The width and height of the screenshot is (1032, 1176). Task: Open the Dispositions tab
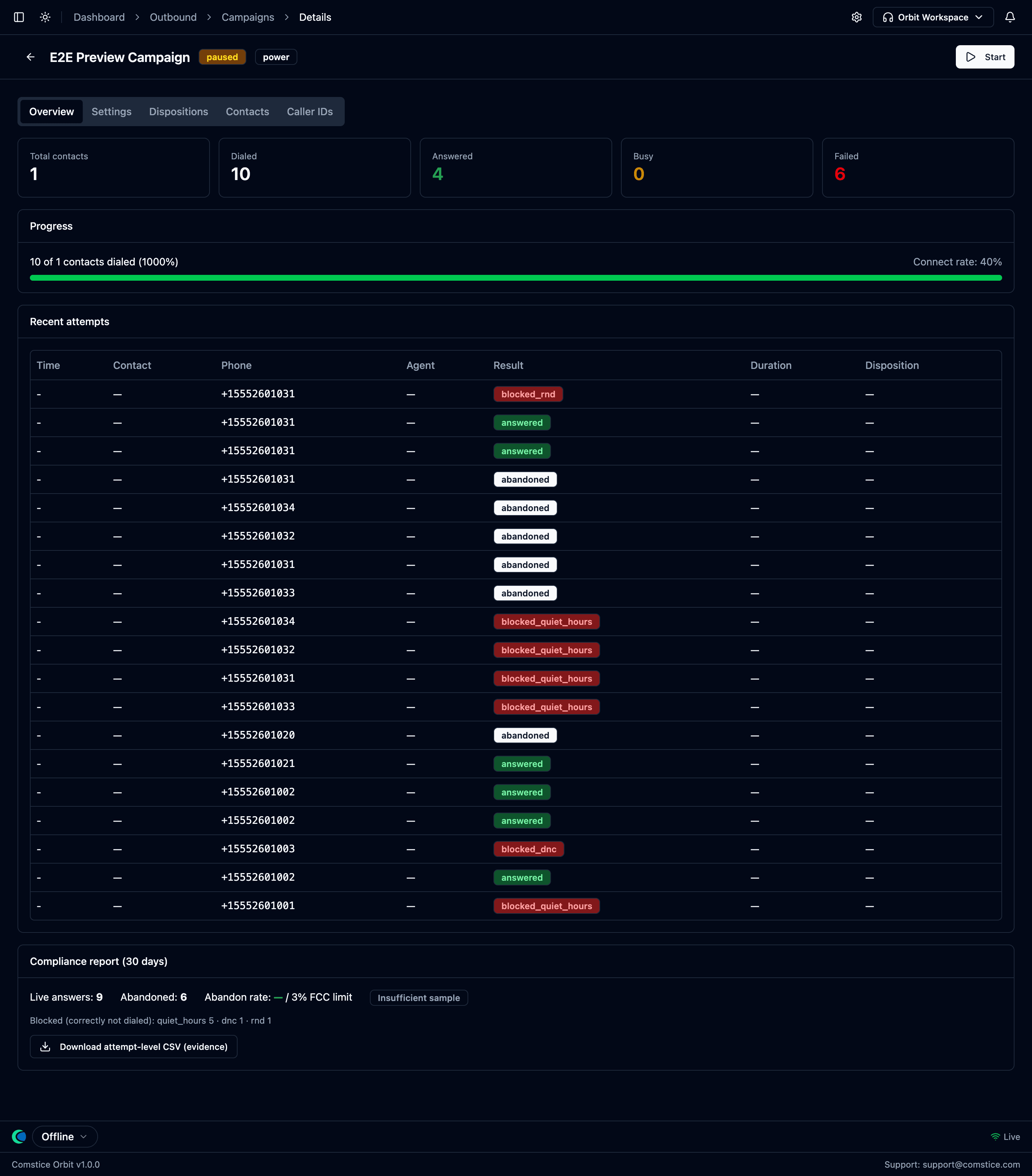click(x=178, y=112)
